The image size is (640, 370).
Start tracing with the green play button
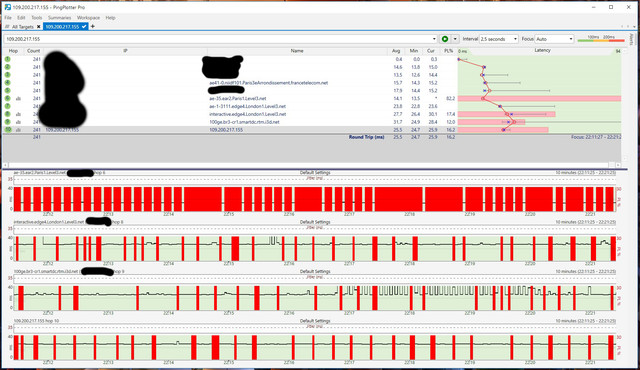(x=445, y=39)
